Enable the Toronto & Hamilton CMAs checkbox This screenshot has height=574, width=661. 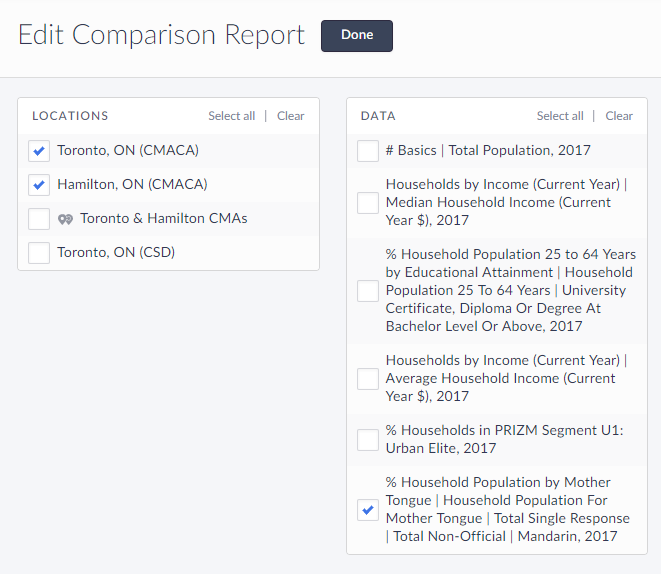point(39,219)
